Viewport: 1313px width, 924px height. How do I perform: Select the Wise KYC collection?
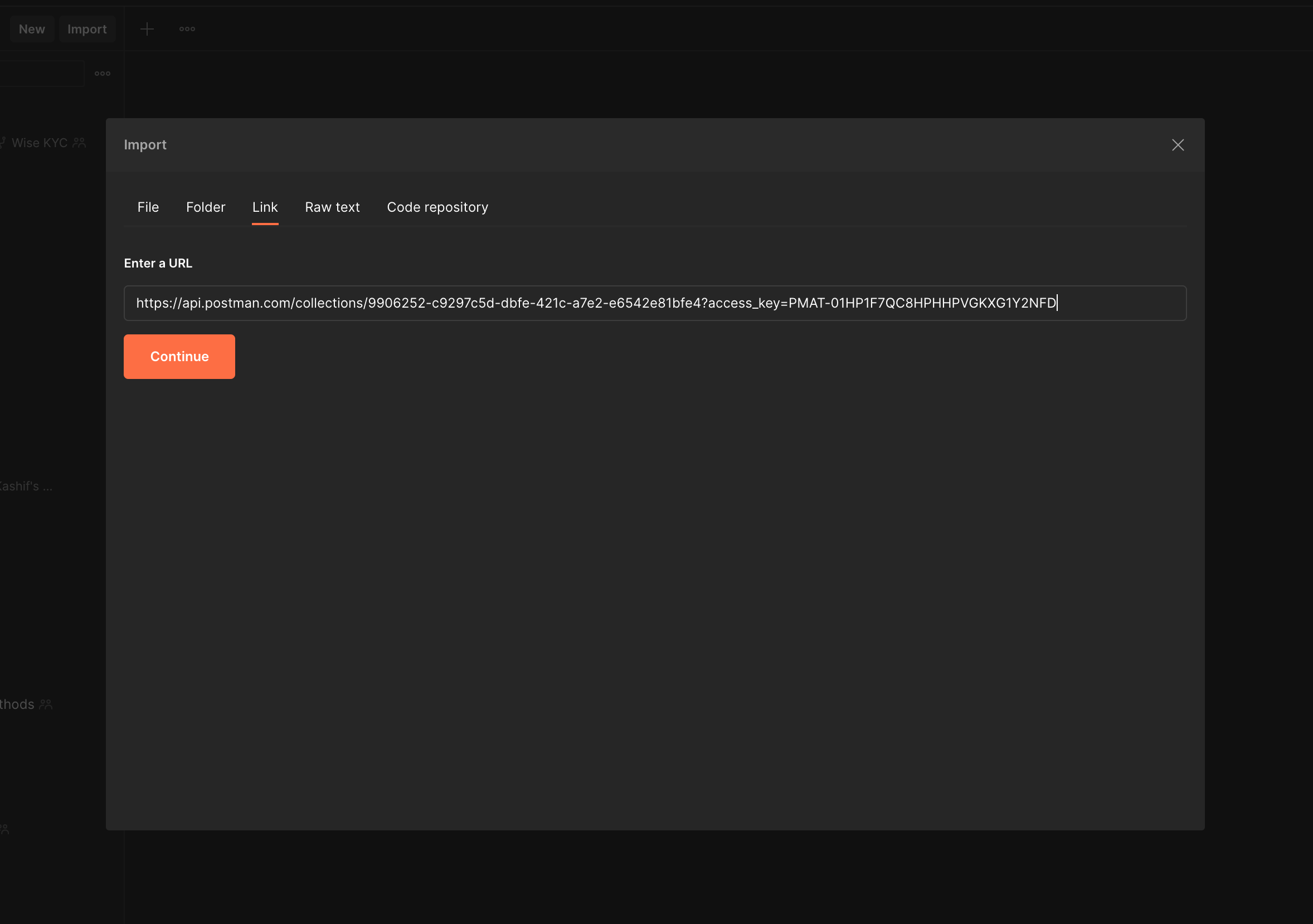[38, 142]
